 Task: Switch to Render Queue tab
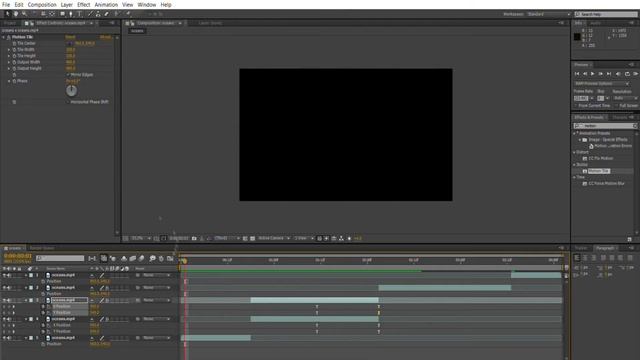click(42, 248)
